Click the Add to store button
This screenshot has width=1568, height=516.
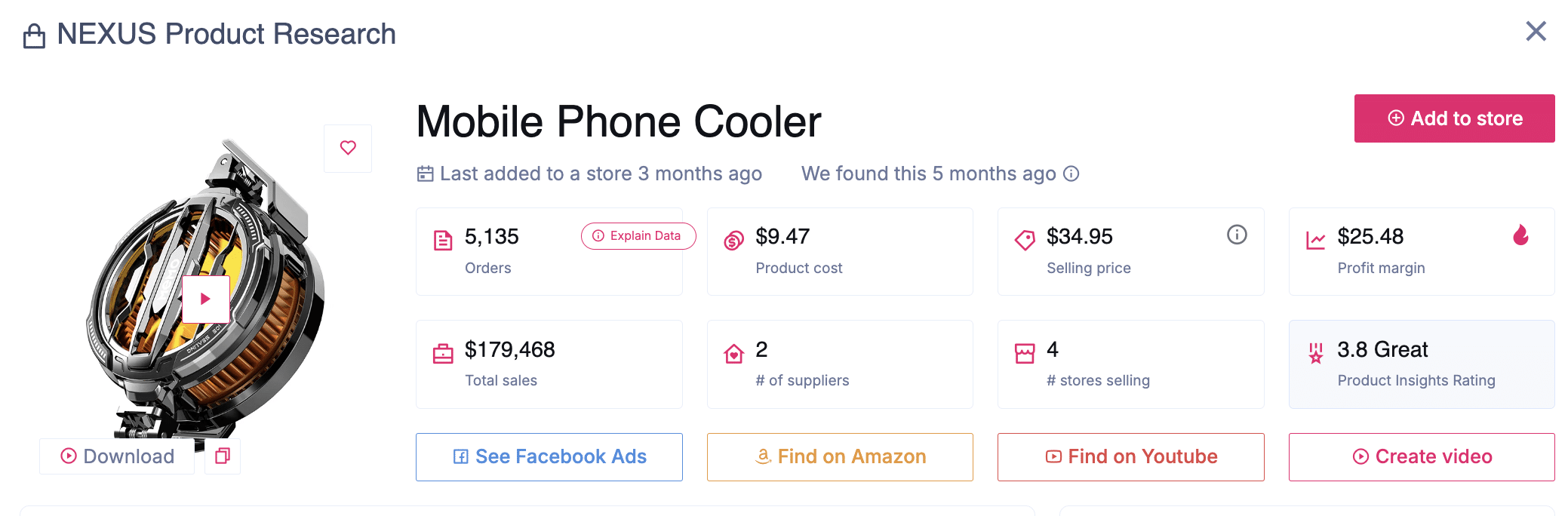pyautogui.click(x=1454, y=118)
